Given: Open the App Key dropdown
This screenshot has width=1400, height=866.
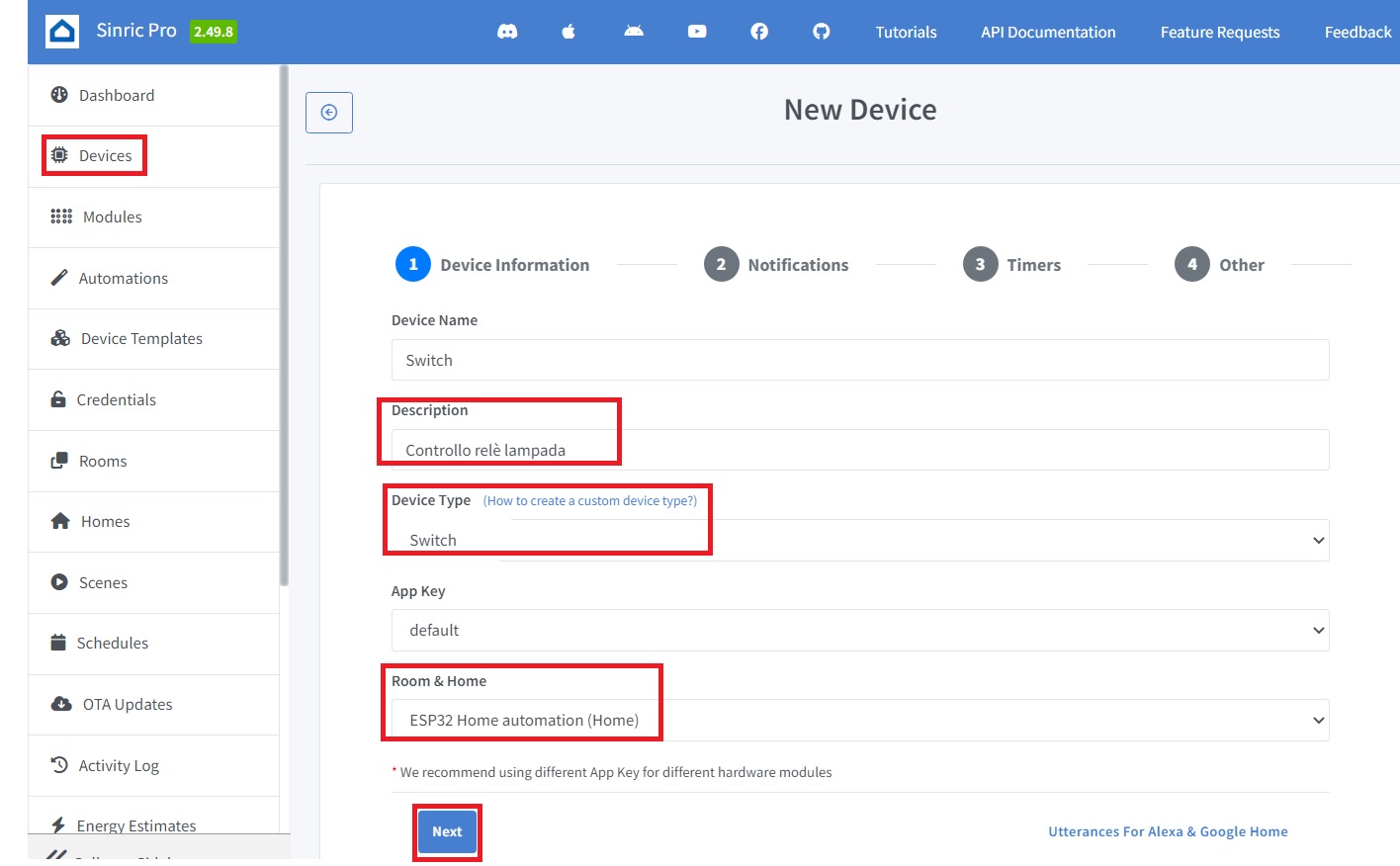Looking at the screenshot, I should (859, 631).
